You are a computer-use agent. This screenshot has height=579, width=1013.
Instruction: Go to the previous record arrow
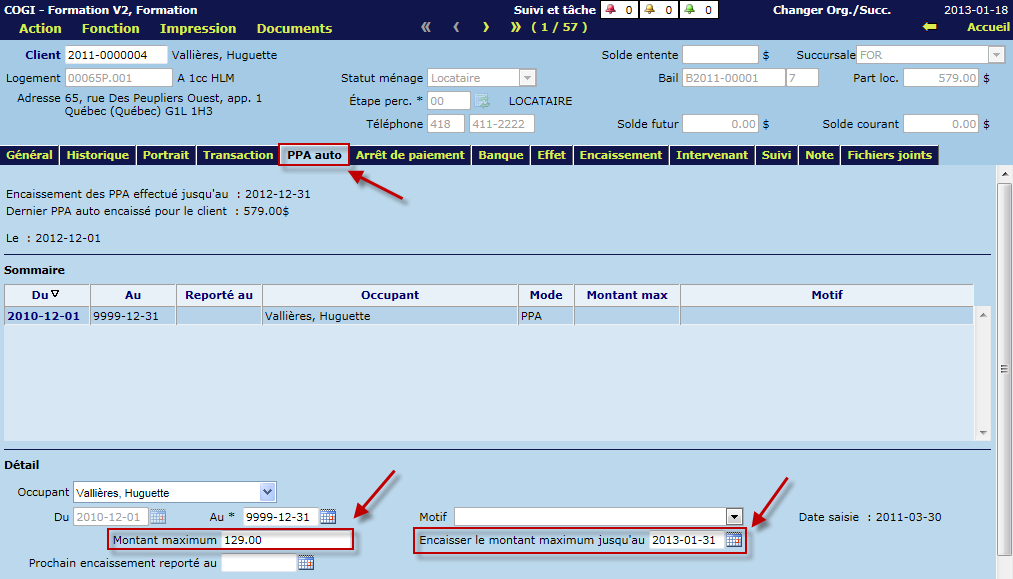(x=456, y=28)
